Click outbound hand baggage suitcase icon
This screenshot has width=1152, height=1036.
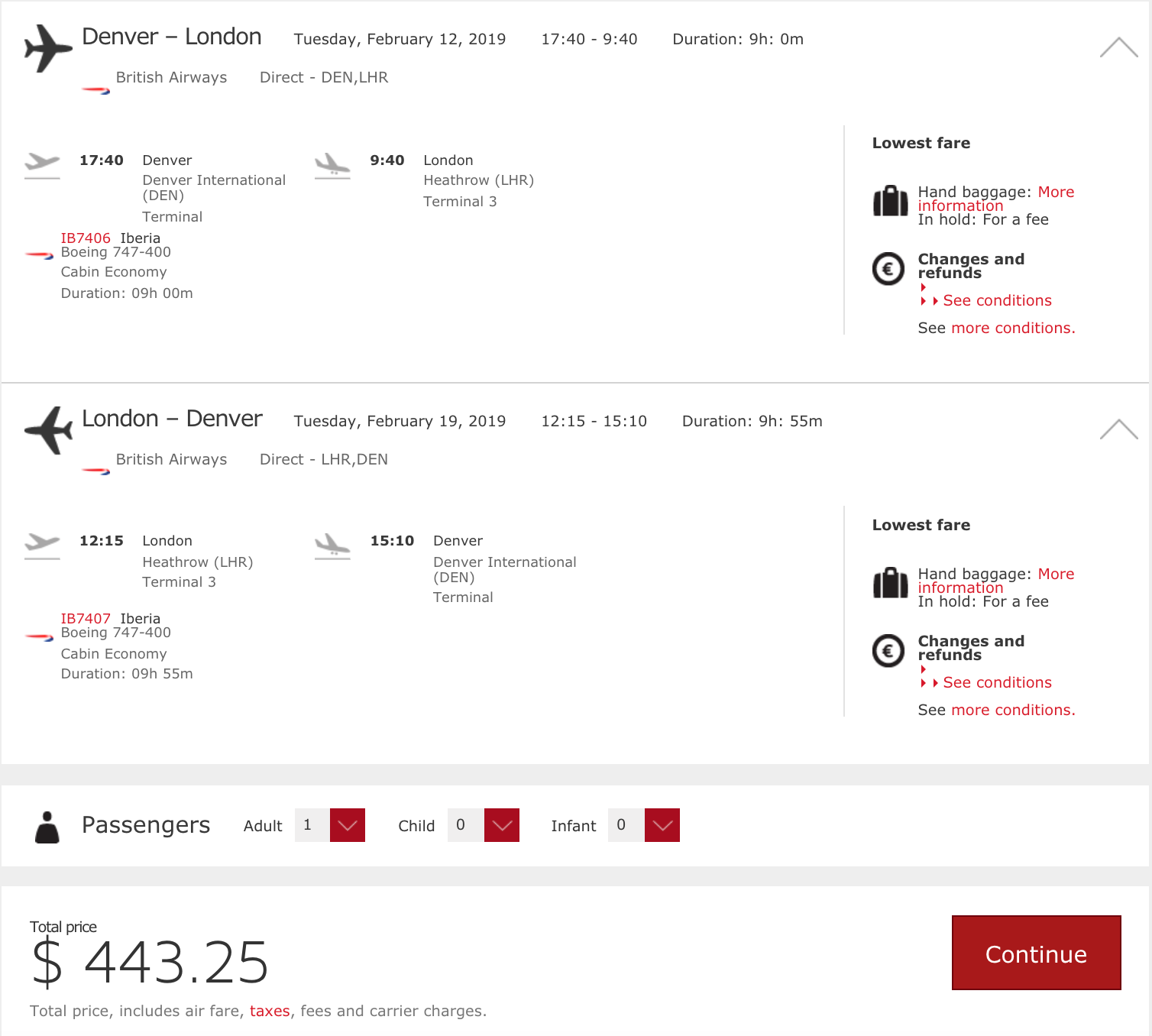point(890,202)
